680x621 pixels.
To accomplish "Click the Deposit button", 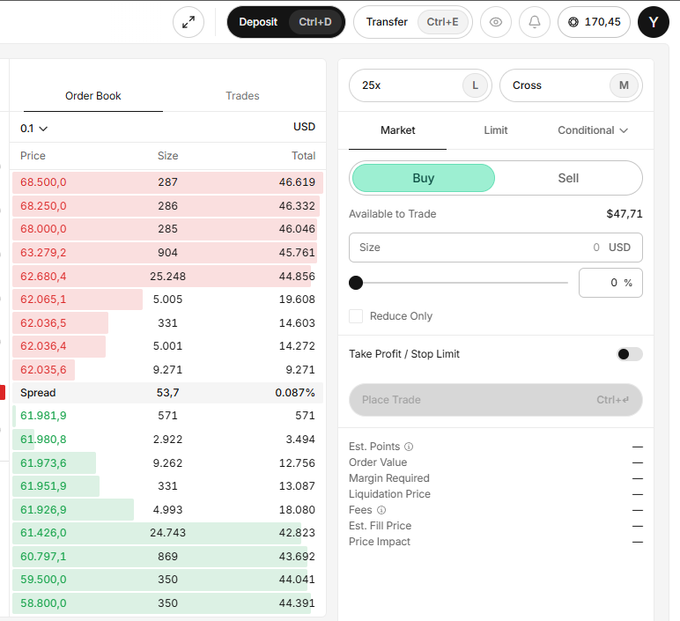I will point(286,22).
